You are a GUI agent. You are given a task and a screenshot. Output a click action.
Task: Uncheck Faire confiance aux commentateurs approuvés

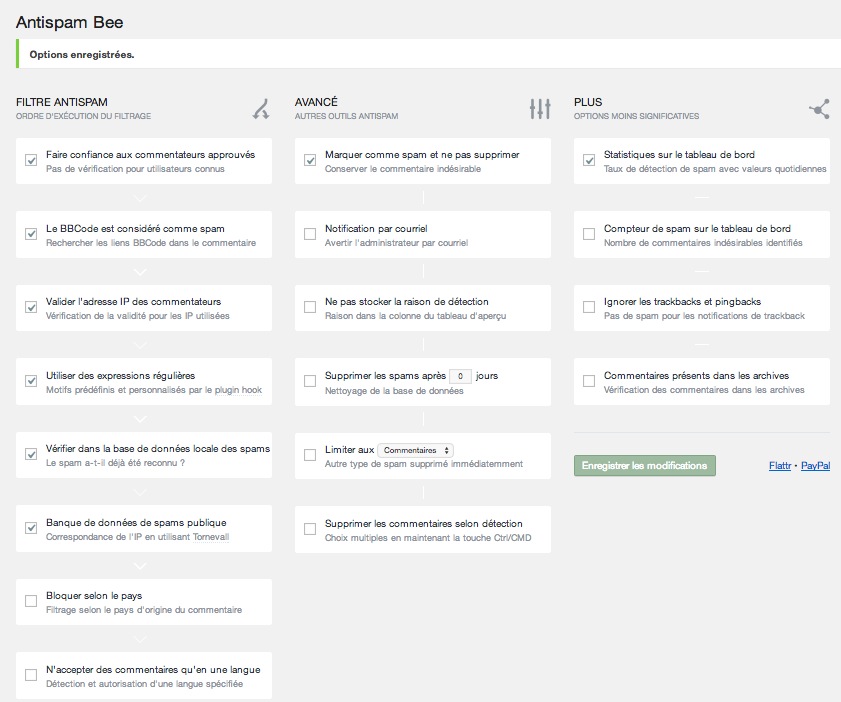tap(31, 160)
